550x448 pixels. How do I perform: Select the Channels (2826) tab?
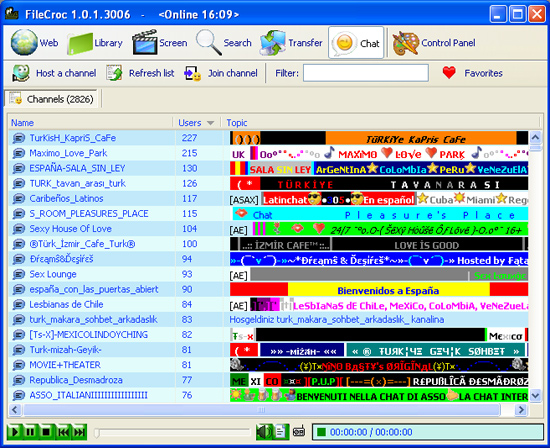[51, 99]
